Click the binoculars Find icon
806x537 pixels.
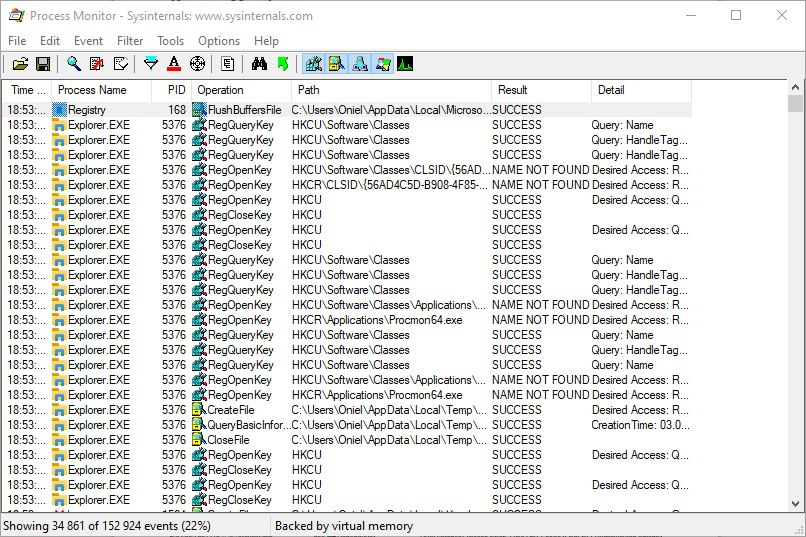click(x=259, y=64)
